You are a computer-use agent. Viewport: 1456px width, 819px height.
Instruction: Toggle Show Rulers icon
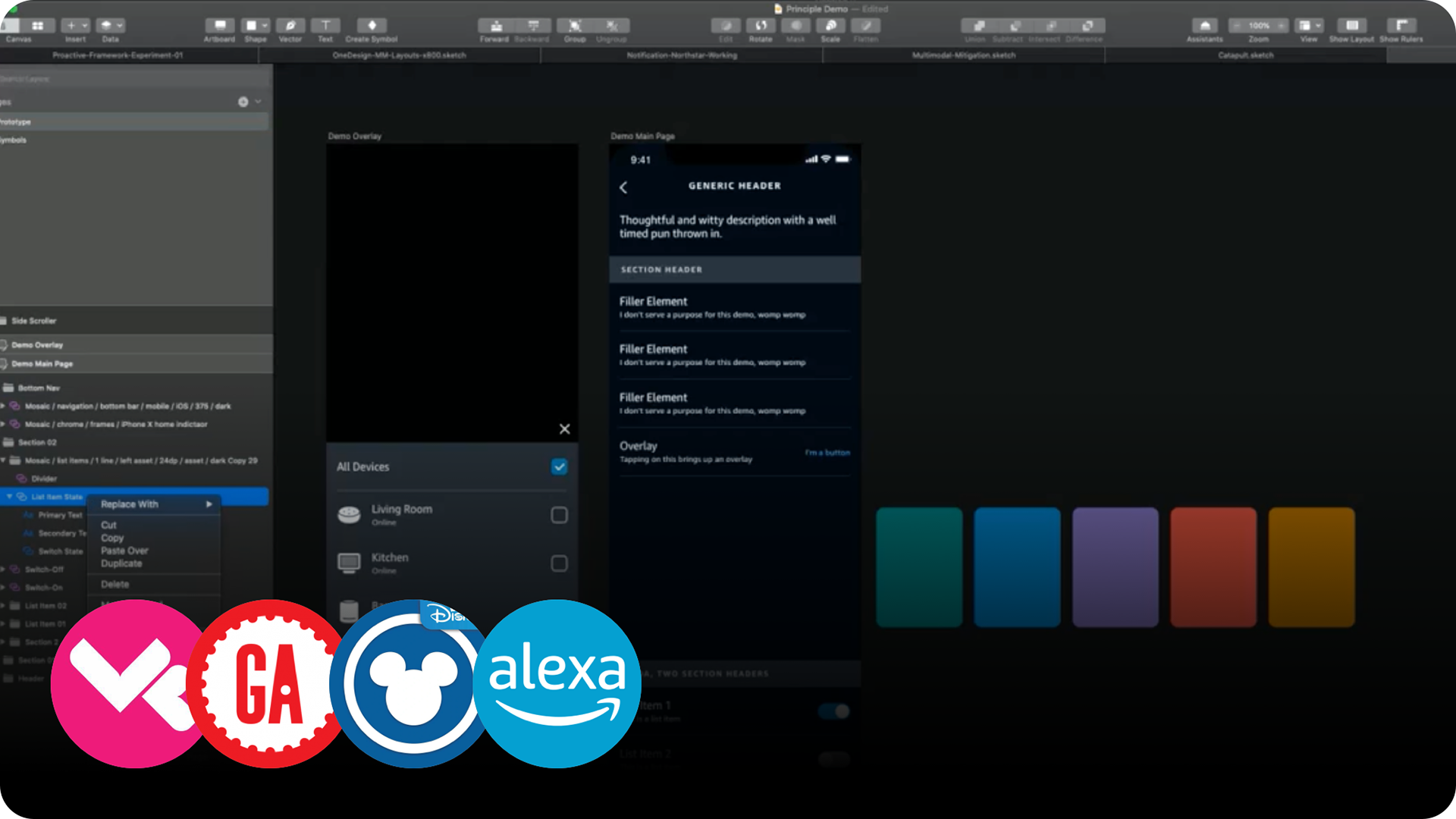pyautogui.click(x=1401, y=26)
